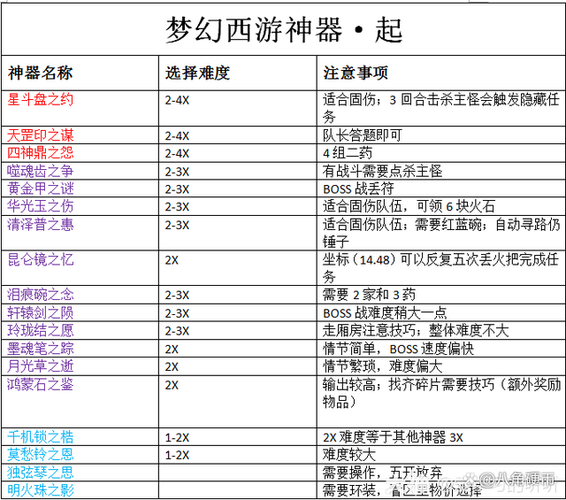The height and width of the screenshot is (500, 566).
Task: Click 2-3X difficulty in 泪痕碗之念 row
Action: tap(177, 295)
